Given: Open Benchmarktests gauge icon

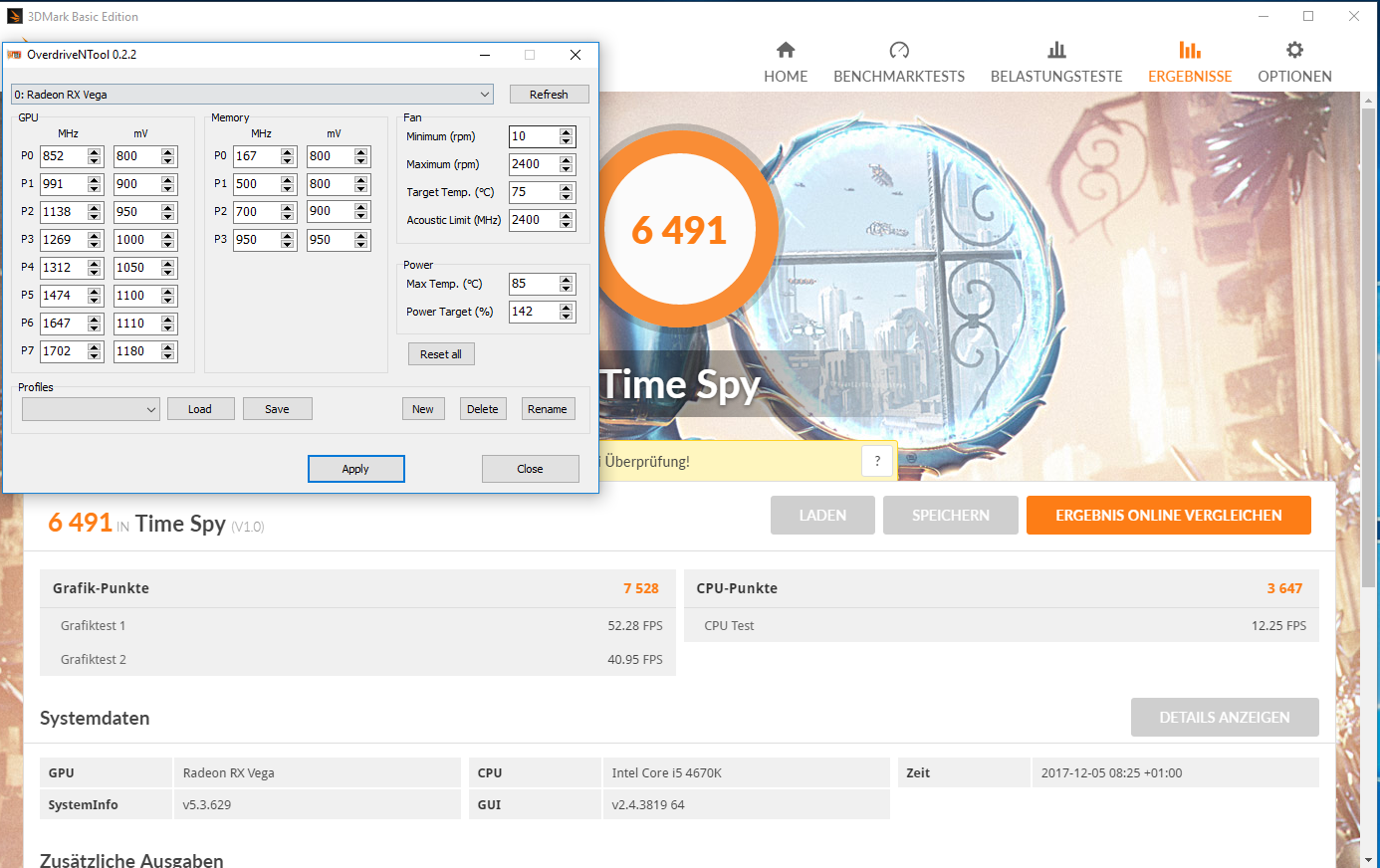Looking at the screenshot, I should pyautogui.click(x=899, y=50).
